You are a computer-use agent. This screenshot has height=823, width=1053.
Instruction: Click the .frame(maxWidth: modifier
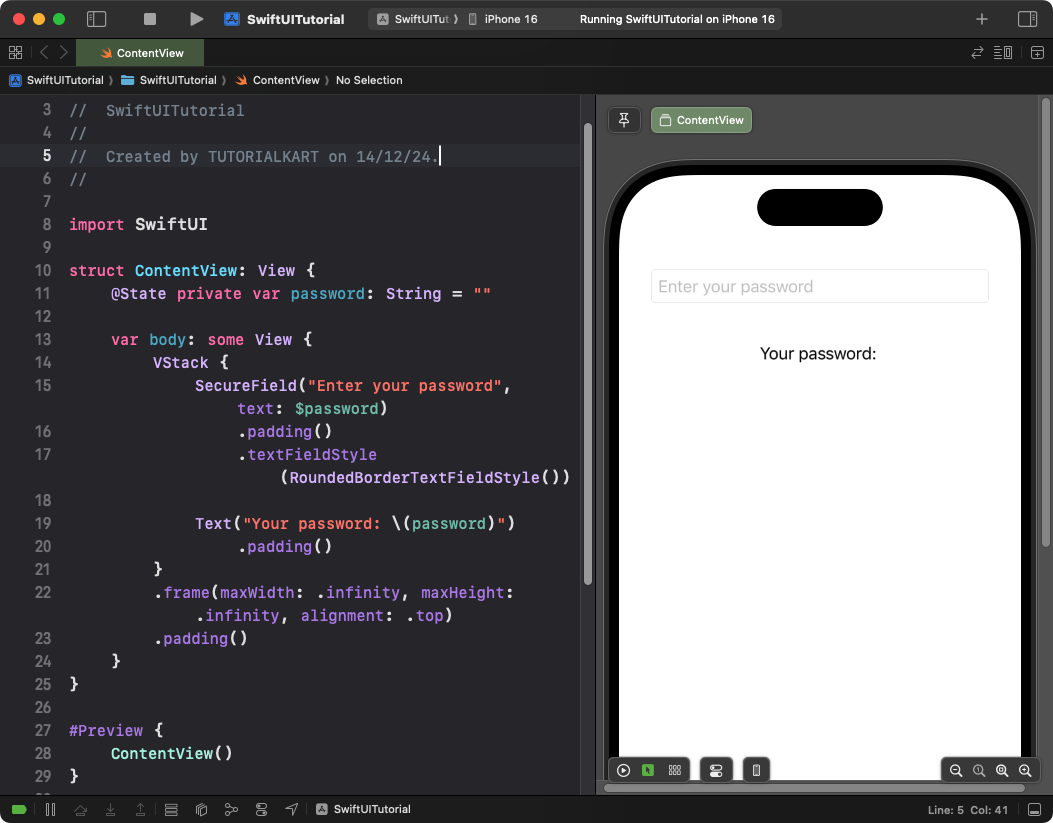228,593
